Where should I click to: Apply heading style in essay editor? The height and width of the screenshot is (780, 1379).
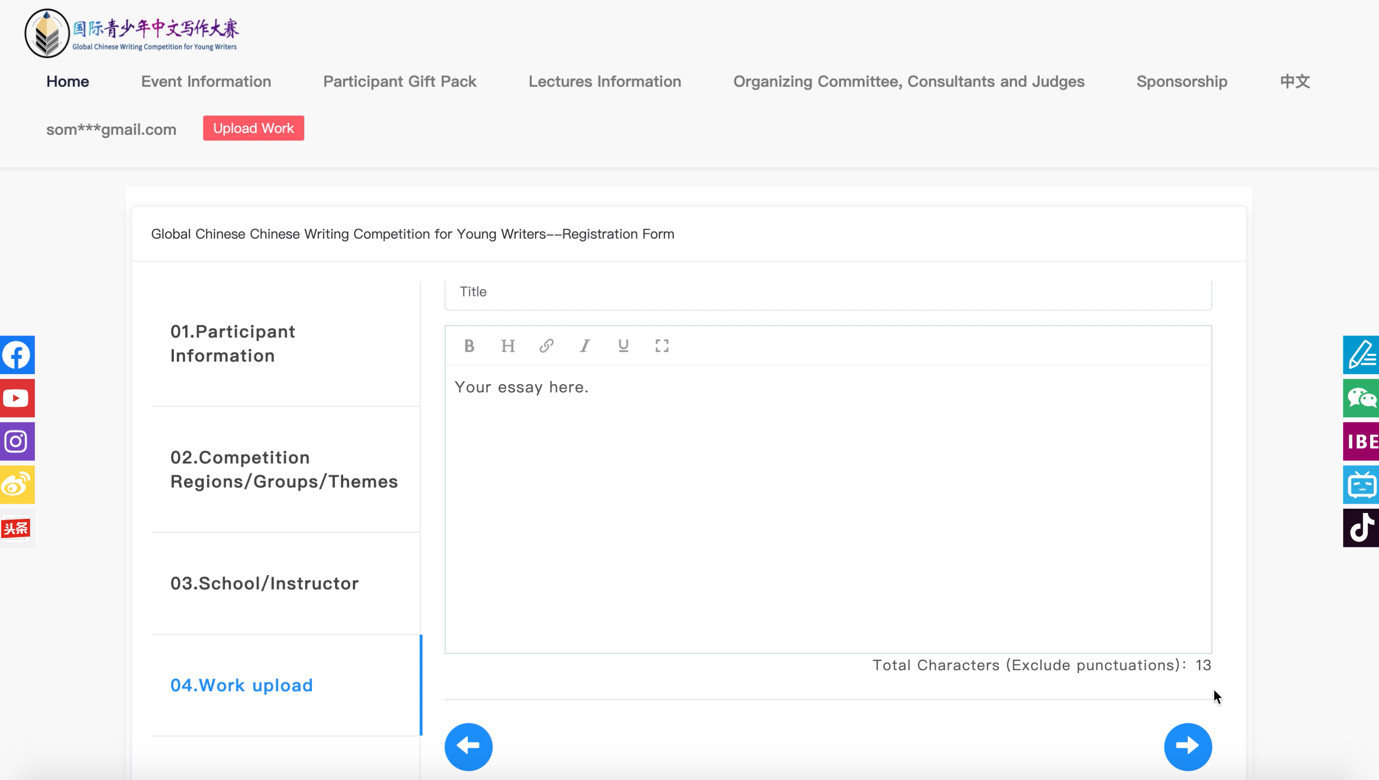tap(508, 346)
